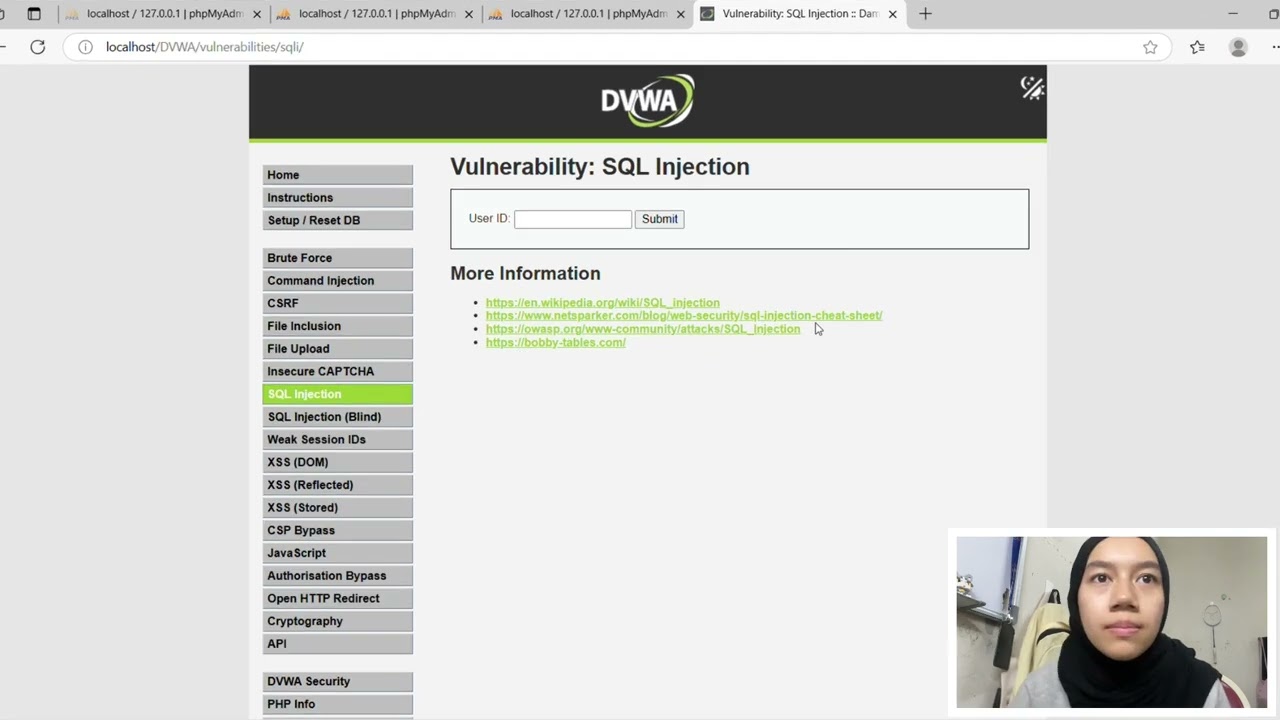
Task: Switch to the first phpMyAdmin tab
Action: coord(162,14)
